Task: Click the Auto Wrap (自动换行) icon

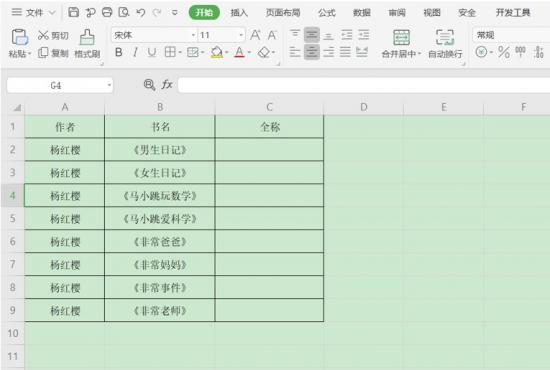Action: click(445, 37)
